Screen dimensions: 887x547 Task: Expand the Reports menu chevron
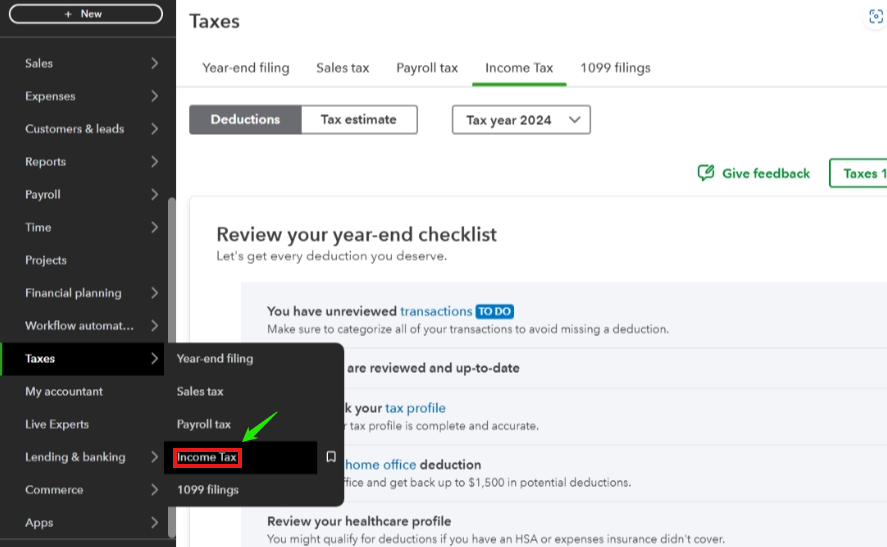154,162
